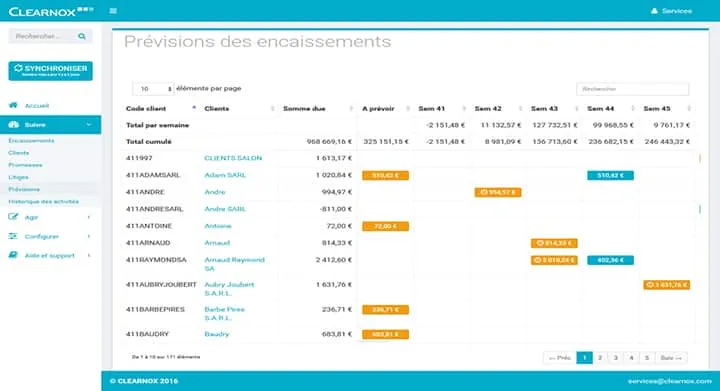The width and height of the screenshot is (720, 391).
Task: Click the sync arrows icon on Synchroniser
Action: (18, 68)
